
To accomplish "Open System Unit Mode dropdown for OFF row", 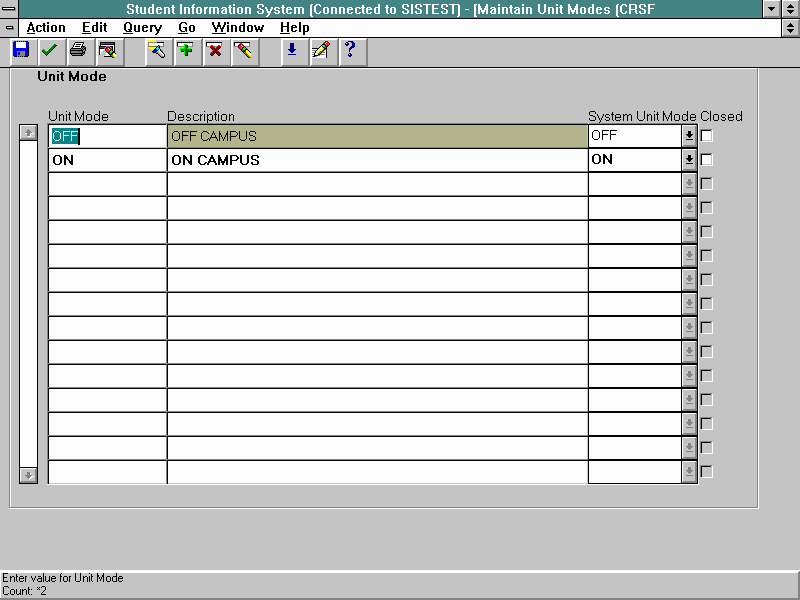I will coord(689,135).
